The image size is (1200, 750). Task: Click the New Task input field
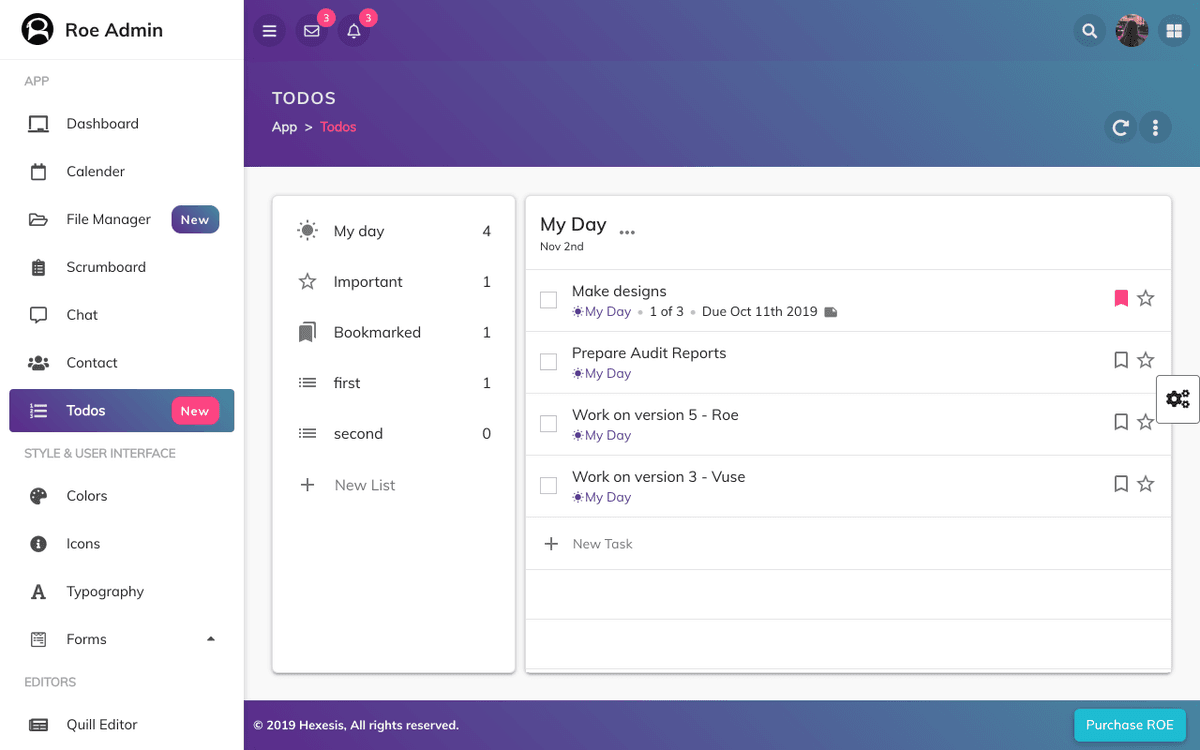[x=603, y=544]
